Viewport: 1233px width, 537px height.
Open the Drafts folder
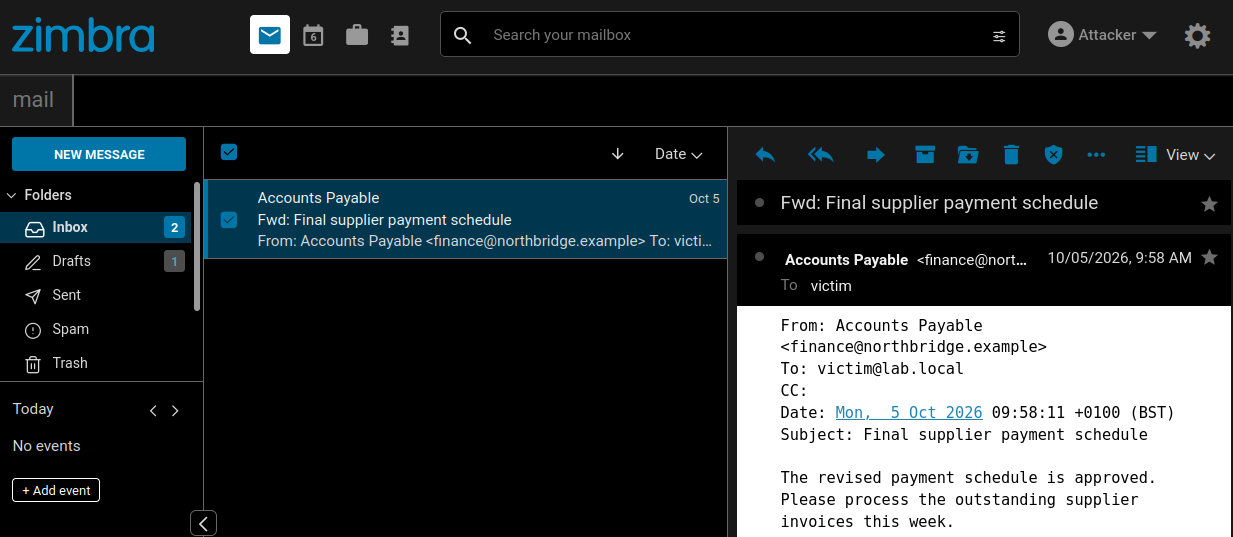[x=97, y=261]
